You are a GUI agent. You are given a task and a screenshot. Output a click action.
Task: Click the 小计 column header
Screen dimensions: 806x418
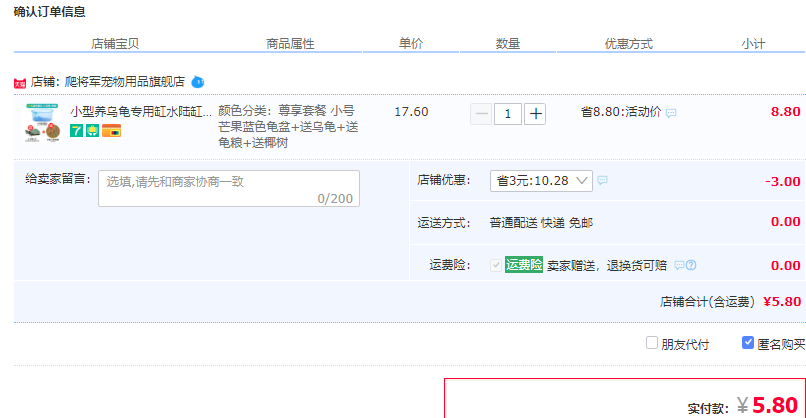[753, 44]
